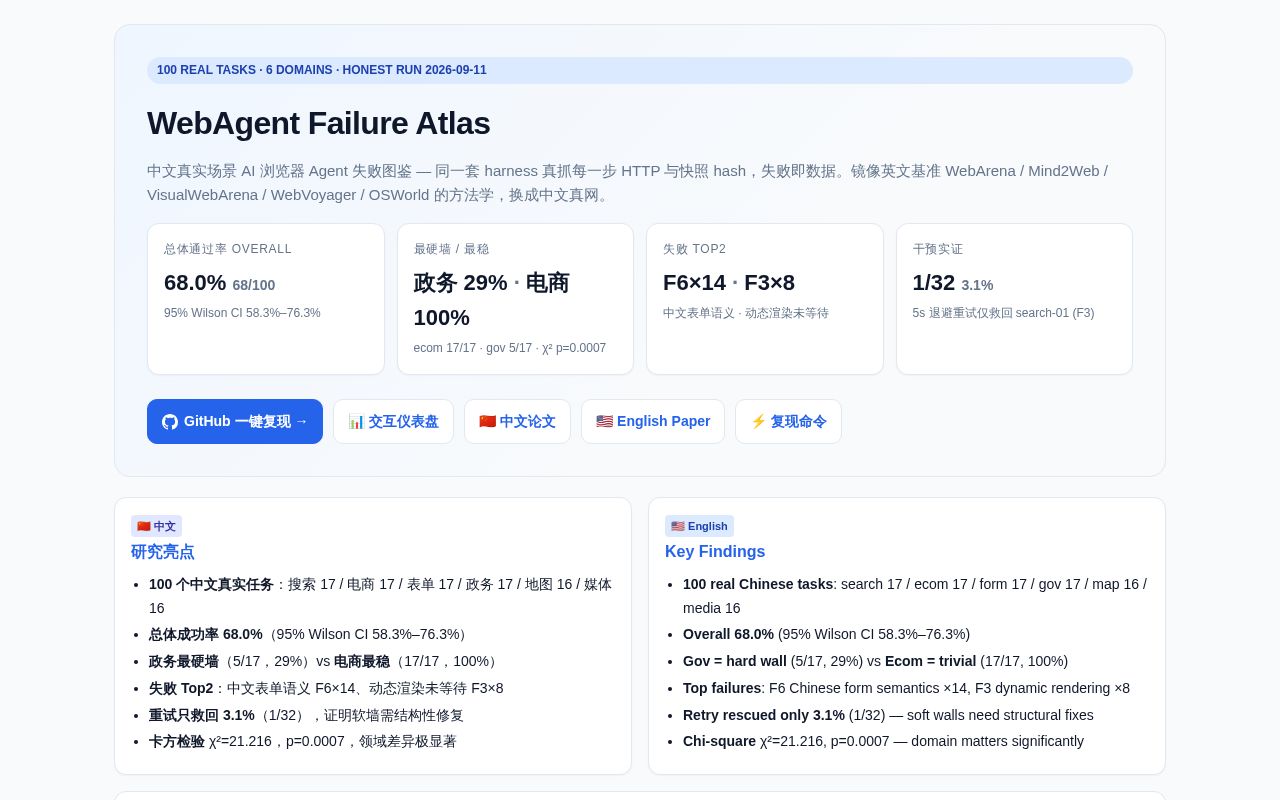Screen dimensions: 1280x800
Task: Click the 100 REAL TASKS banner pill
Action: click(640, 70)
